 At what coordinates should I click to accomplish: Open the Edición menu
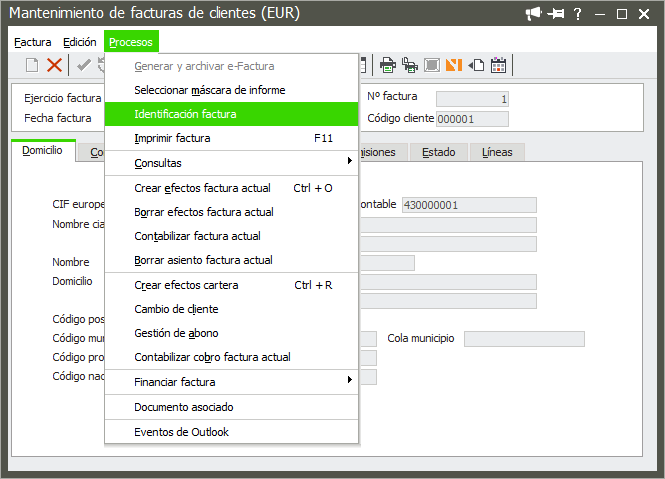[x=79, y=42]
